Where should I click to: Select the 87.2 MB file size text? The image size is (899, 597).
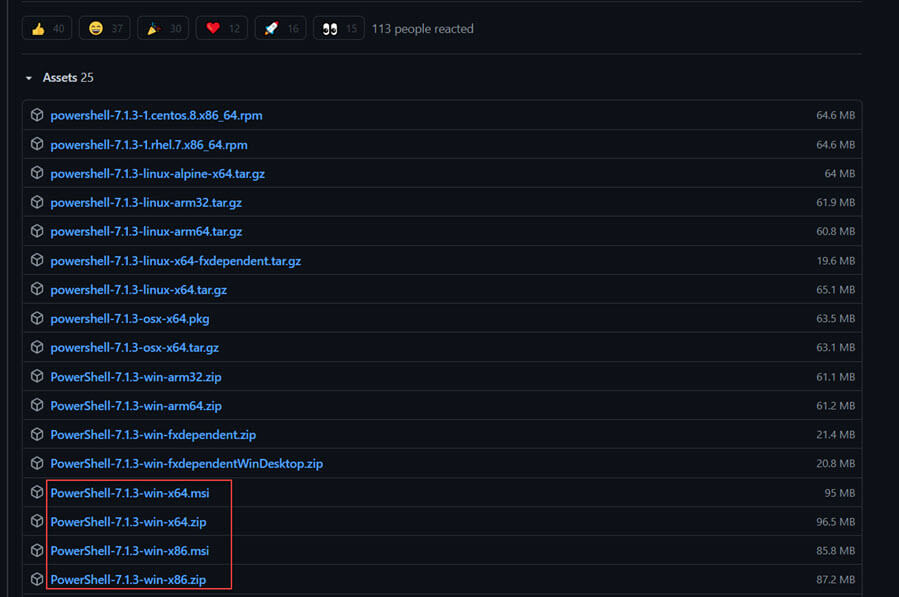(836, 580)
